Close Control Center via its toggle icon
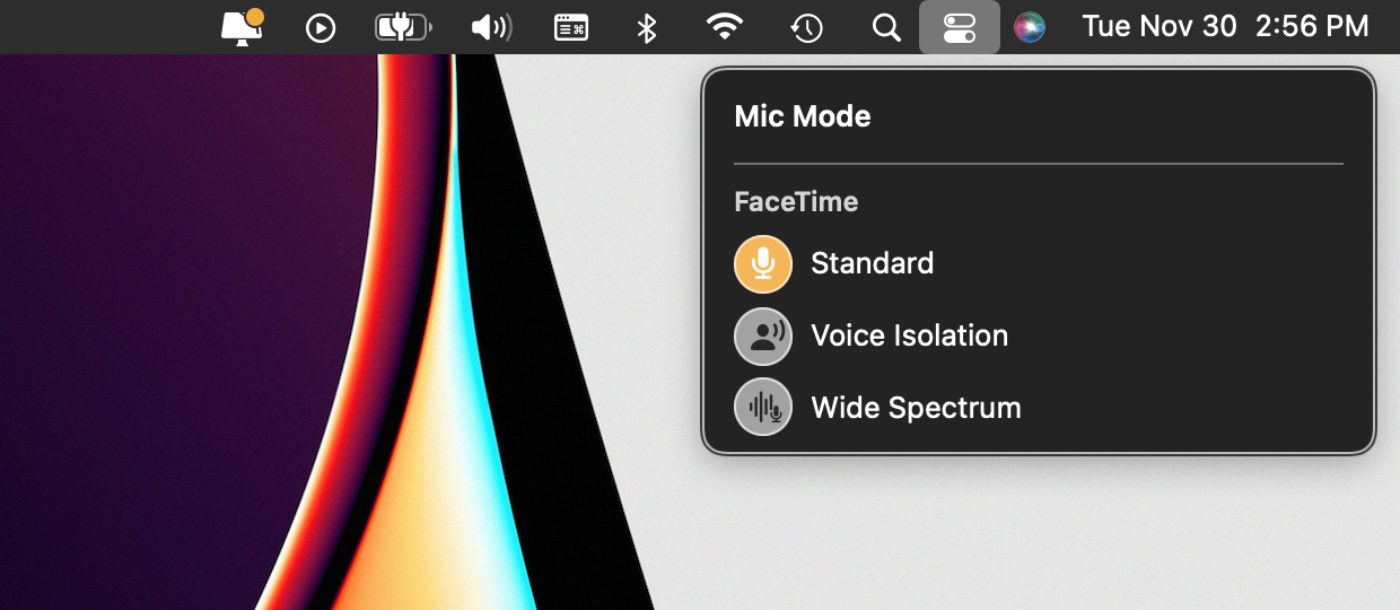Image resolution: width=1400 pixels, height=610 pixels. coord(958,27)
